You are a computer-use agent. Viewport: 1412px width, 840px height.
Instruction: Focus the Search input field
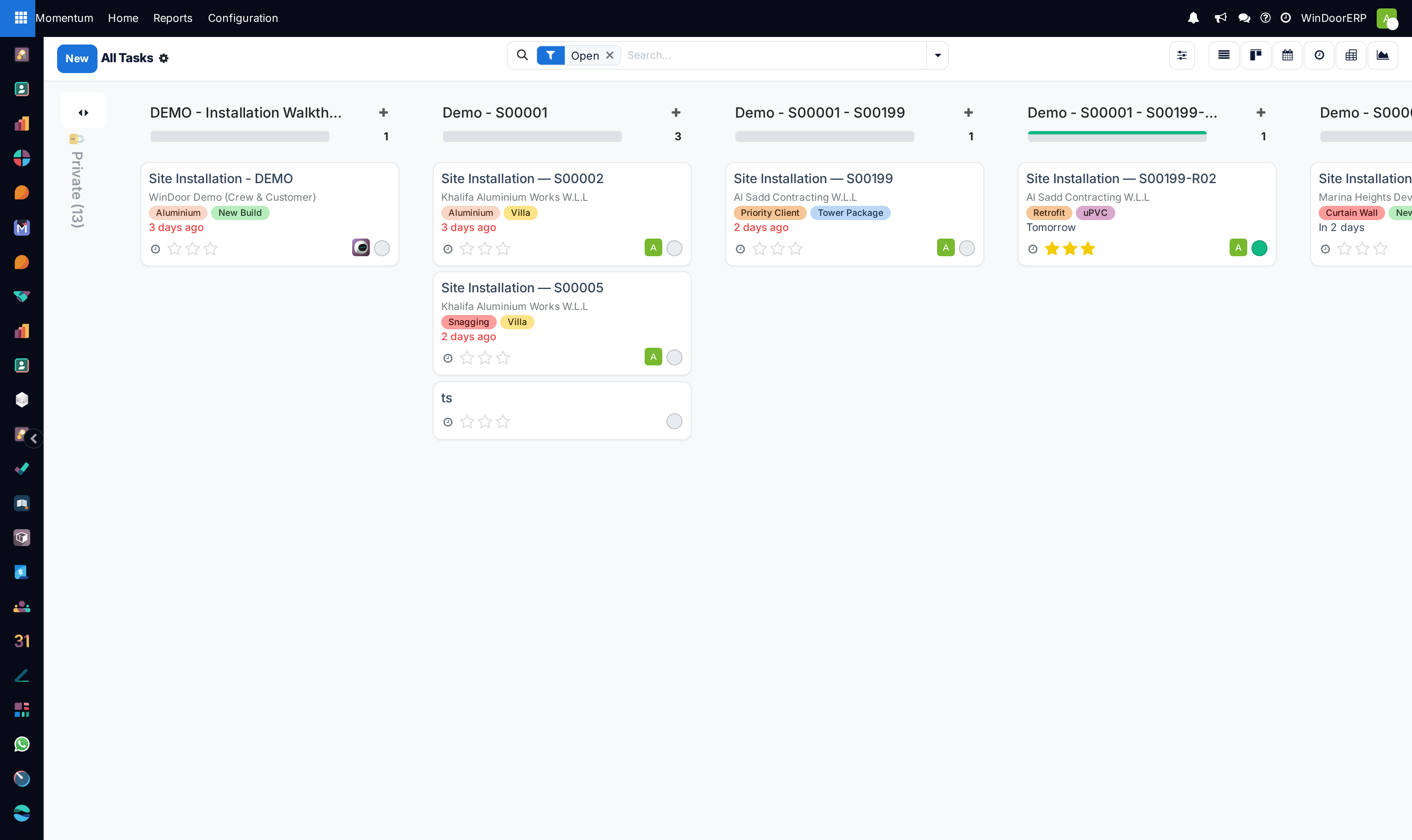click(774, 55)
